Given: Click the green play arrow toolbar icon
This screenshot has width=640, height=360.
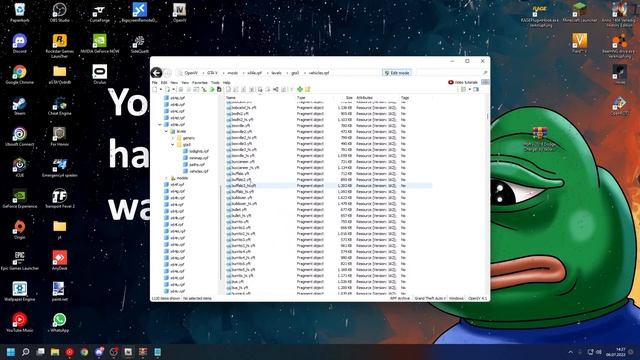Looking at the screenshot, I should pyautogui.click(x=212, y=89).
